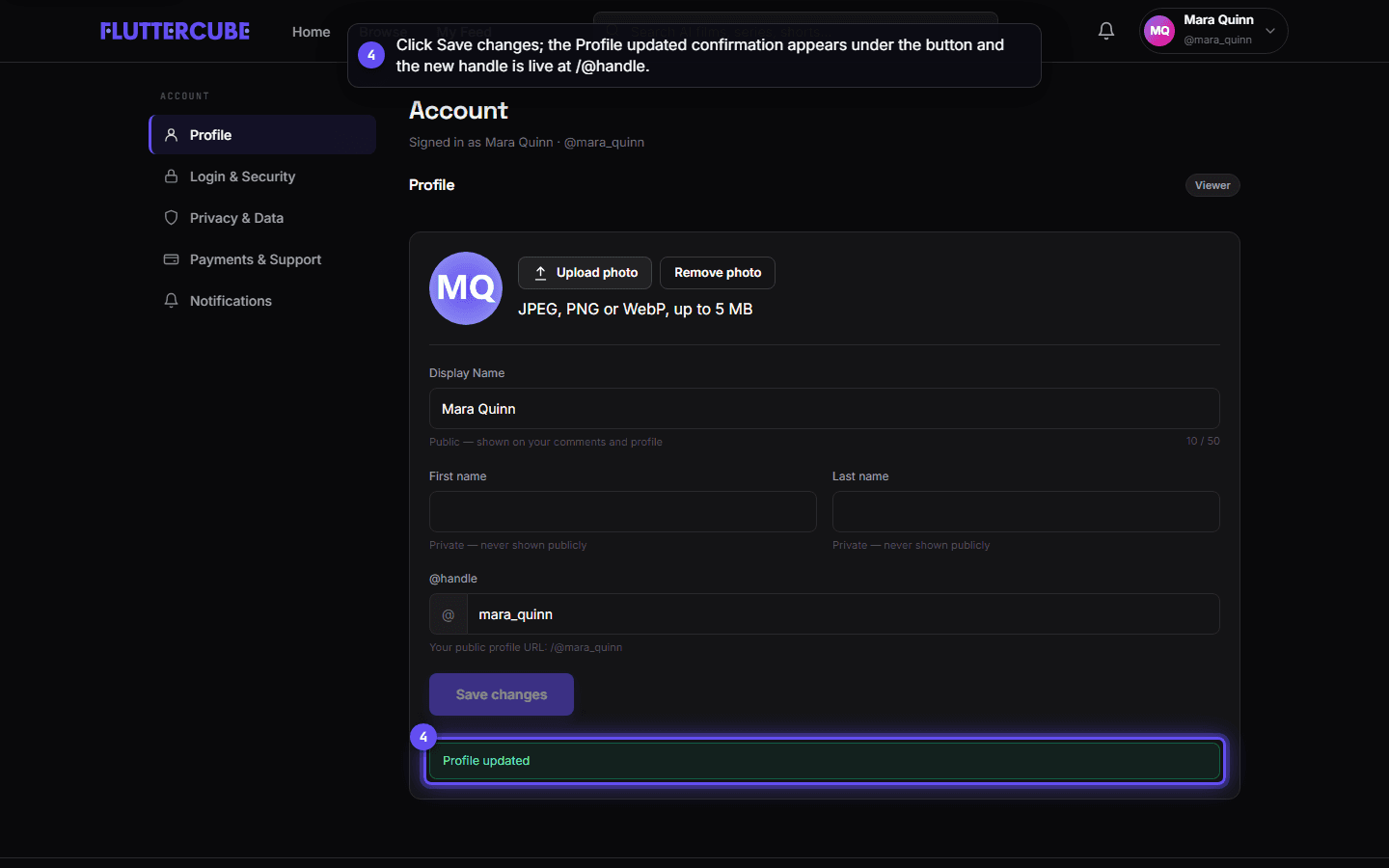Click the Upload photo button
1389x868 pixels.
pyautogui.click(x=585, y=273)
